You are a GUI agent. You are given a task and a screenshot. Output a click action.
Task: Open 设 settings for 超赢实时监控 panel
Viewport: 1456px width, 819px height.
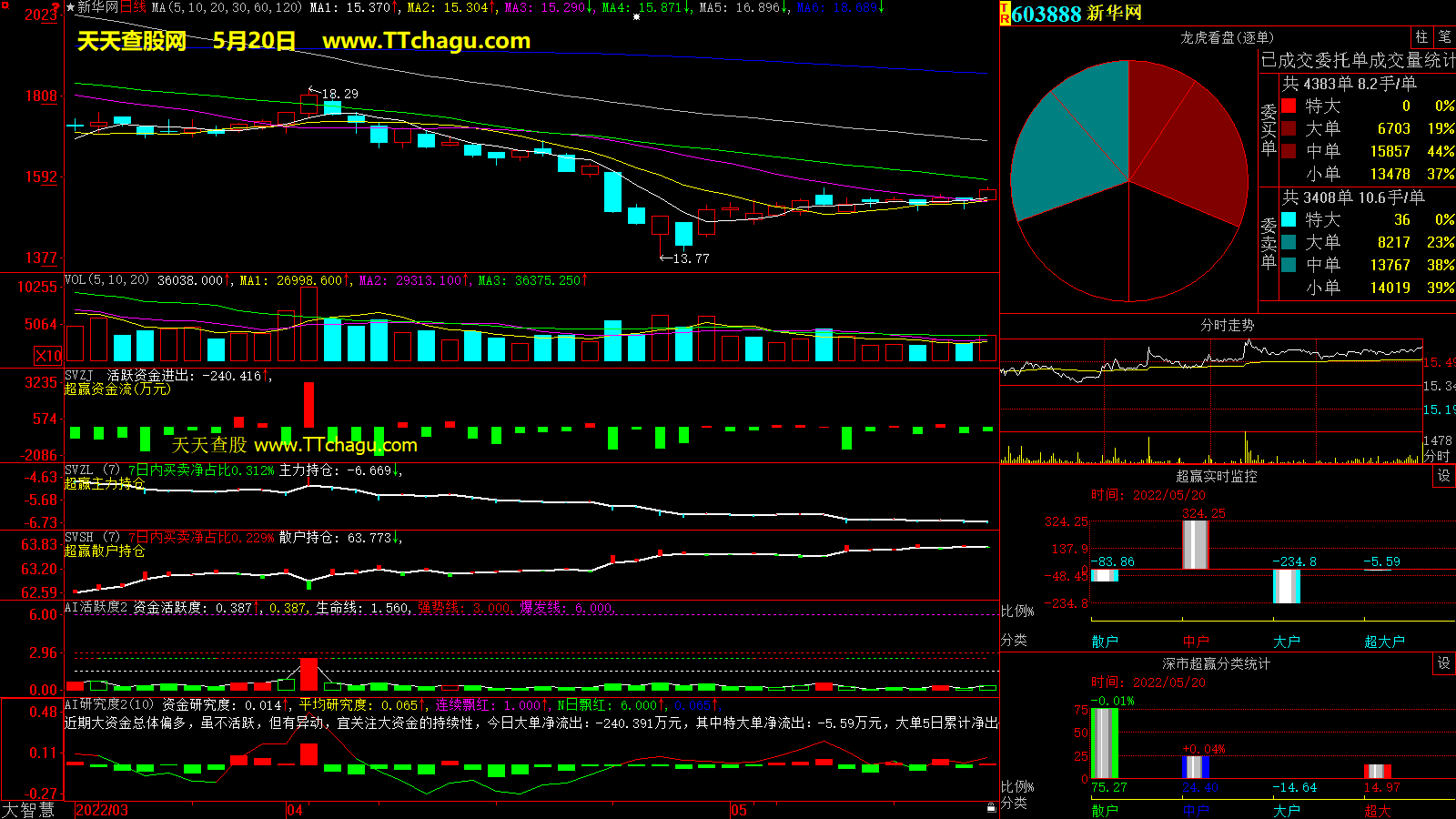[x=1443, y=476]
